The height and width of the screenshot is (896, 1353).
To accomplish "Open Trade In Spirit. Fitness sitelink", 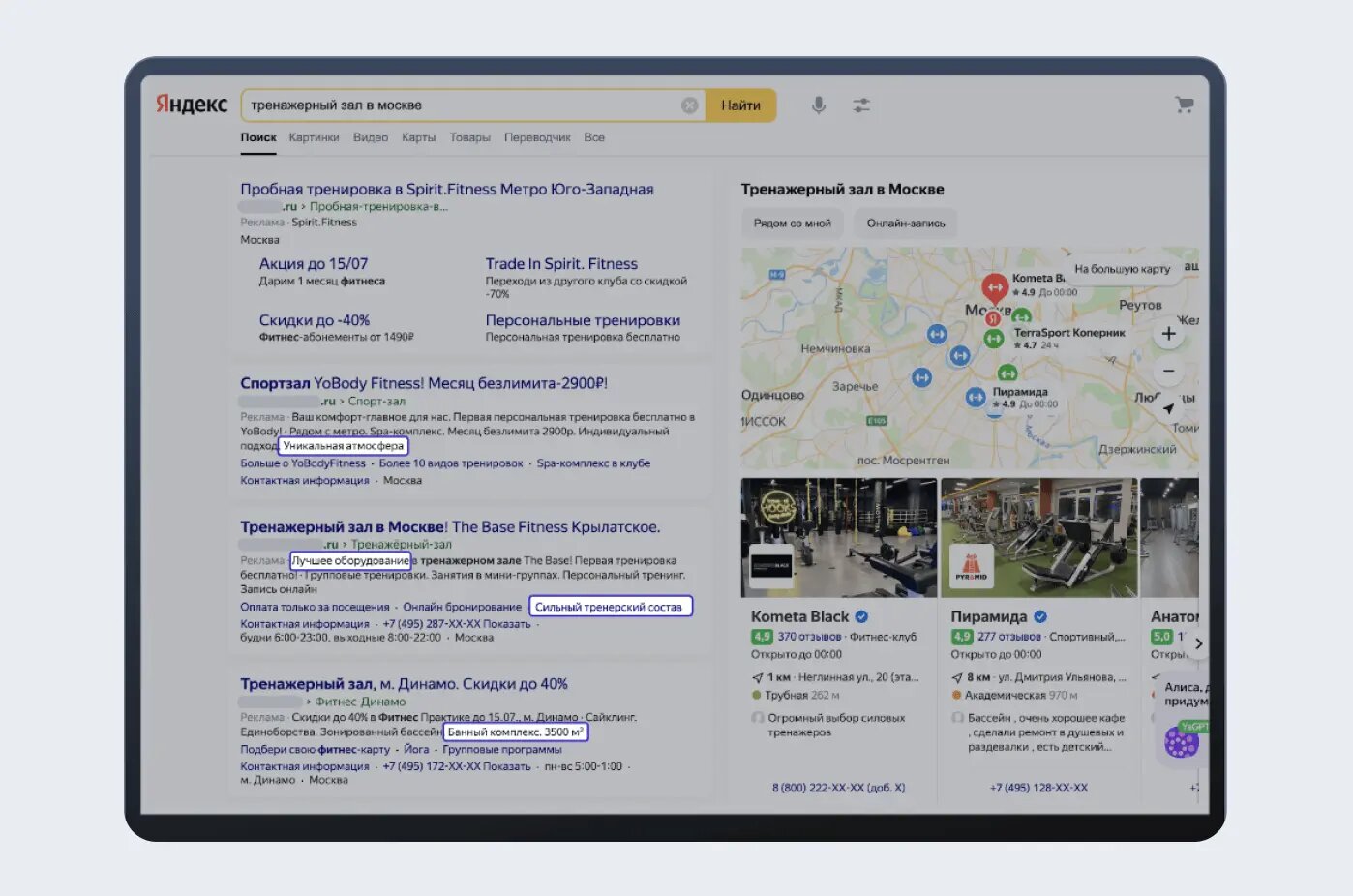I will click(x=561, y=263).
